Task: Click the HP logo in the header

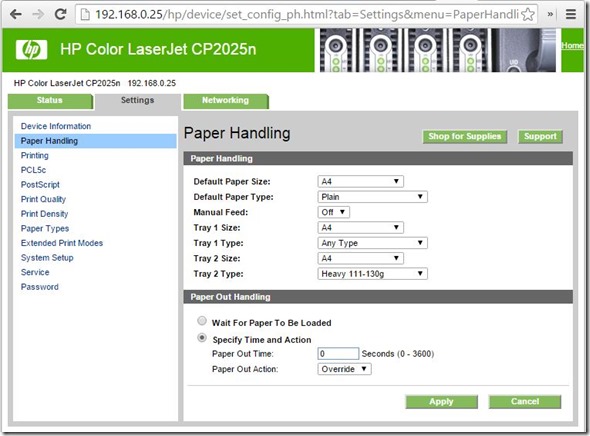Action: point(32,50)
